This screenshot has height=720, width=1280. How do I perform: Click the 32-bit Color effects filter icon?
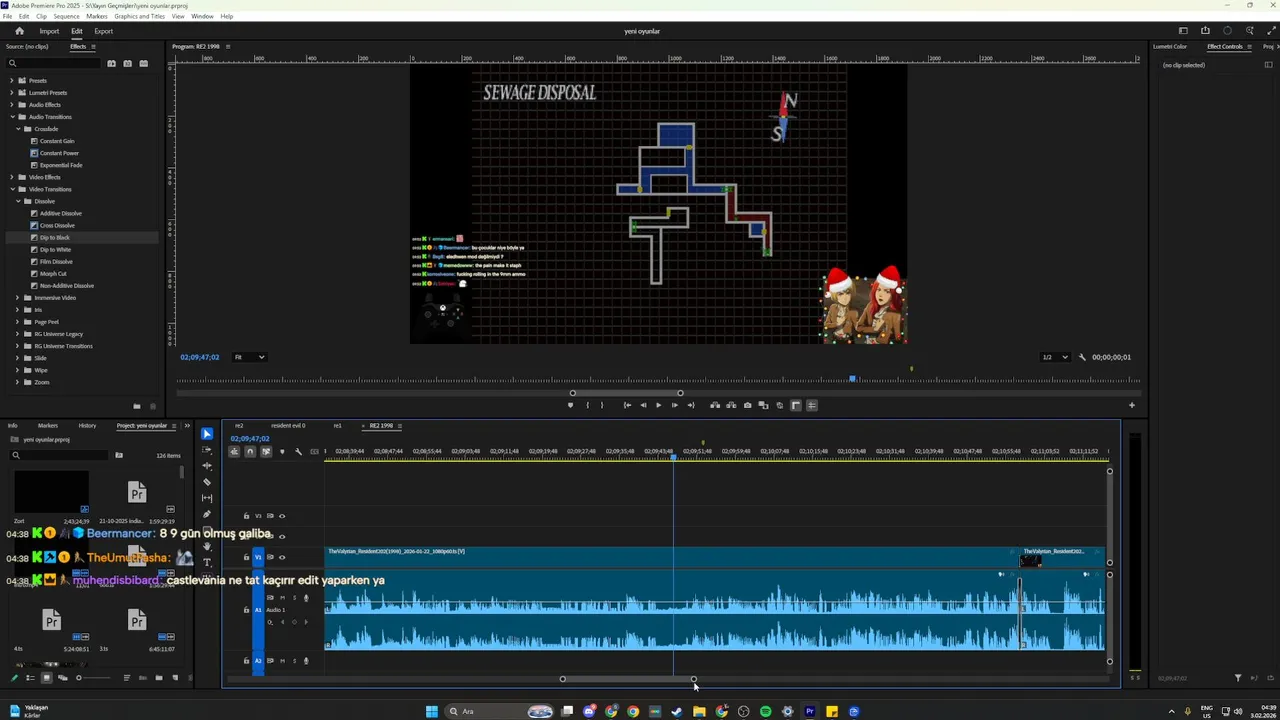pos(127,63)
